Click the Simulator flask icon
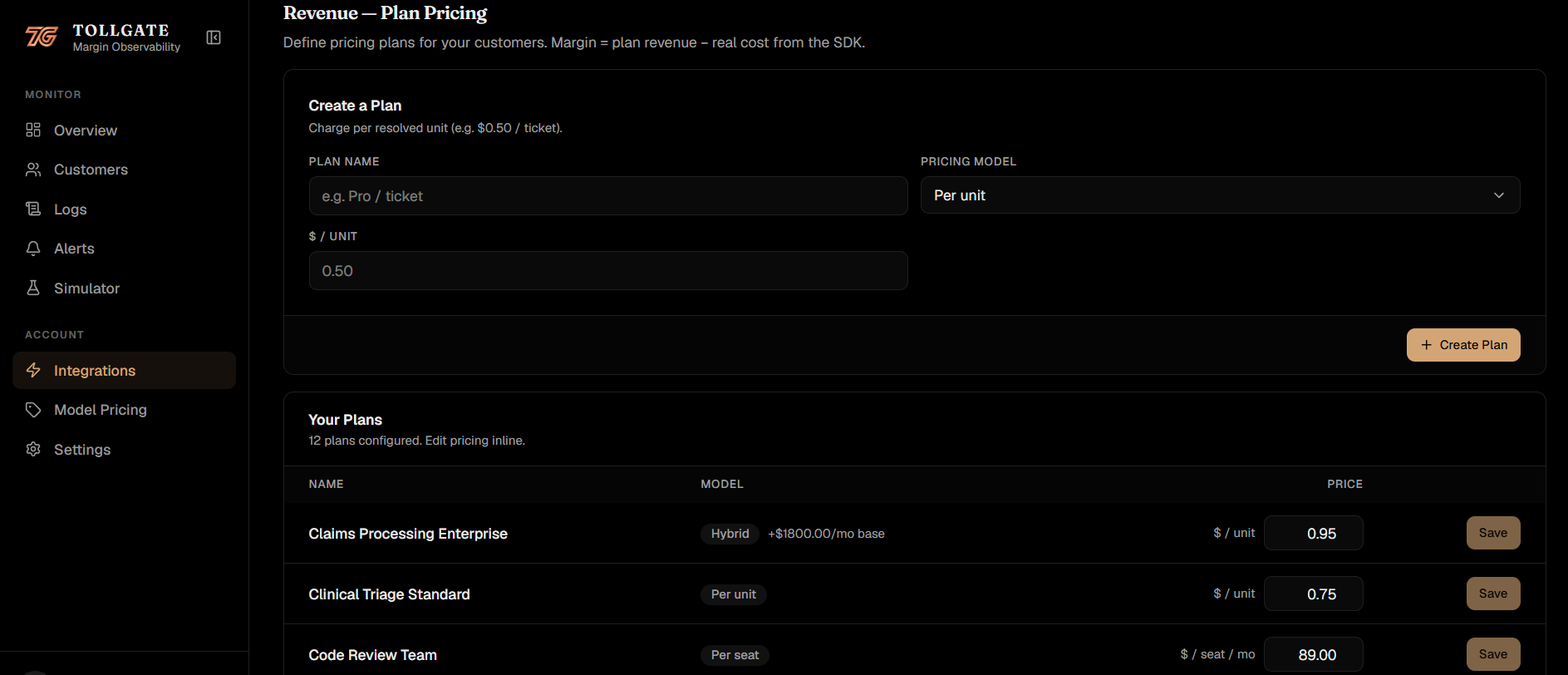The height and width of the screenshot is (675, 1568). (33, 288)
